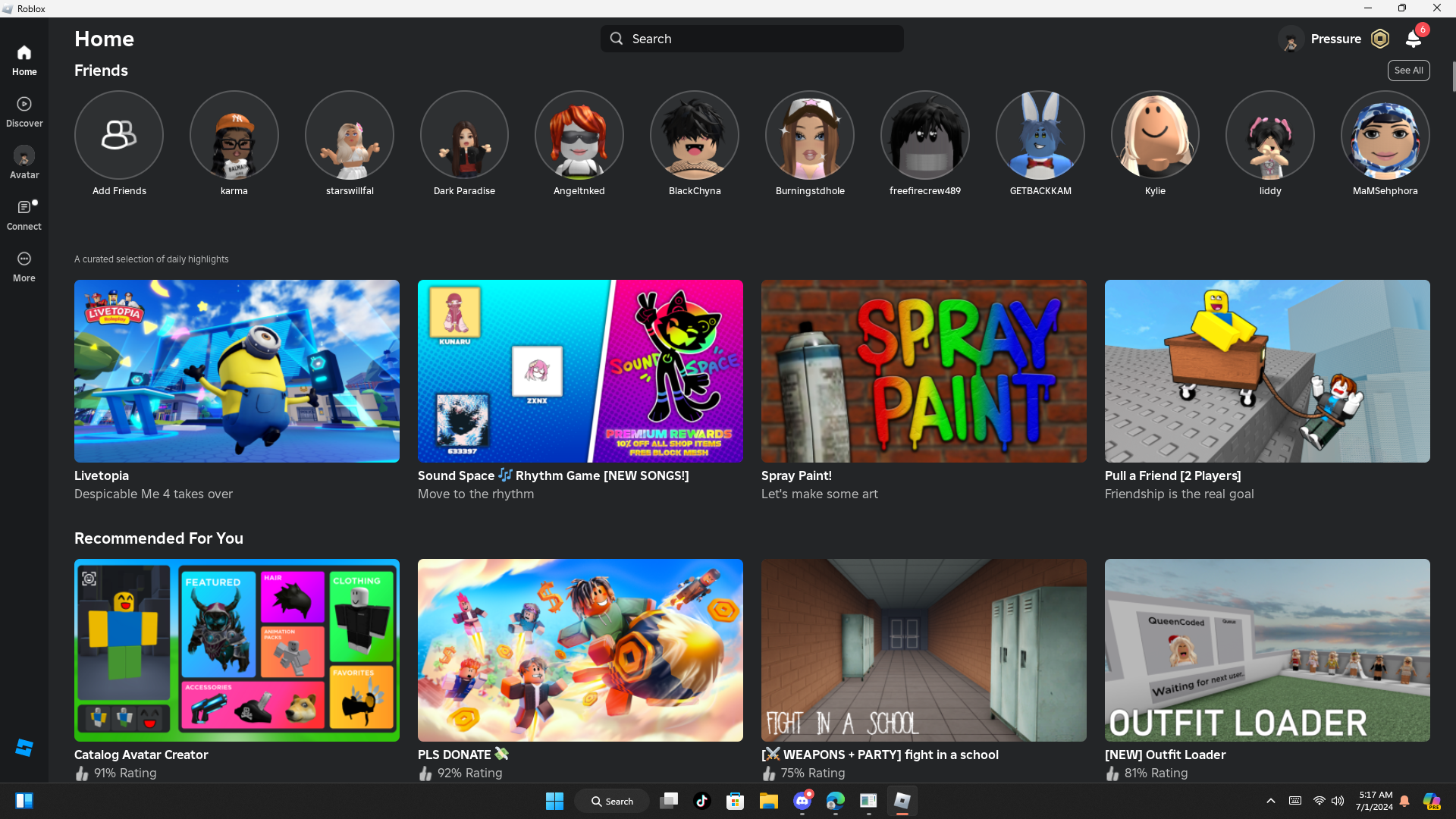The width and height of the screenshot is (1456, 819).
Task: Open Microsoft Store from taskbar
Action: (736, 801)
